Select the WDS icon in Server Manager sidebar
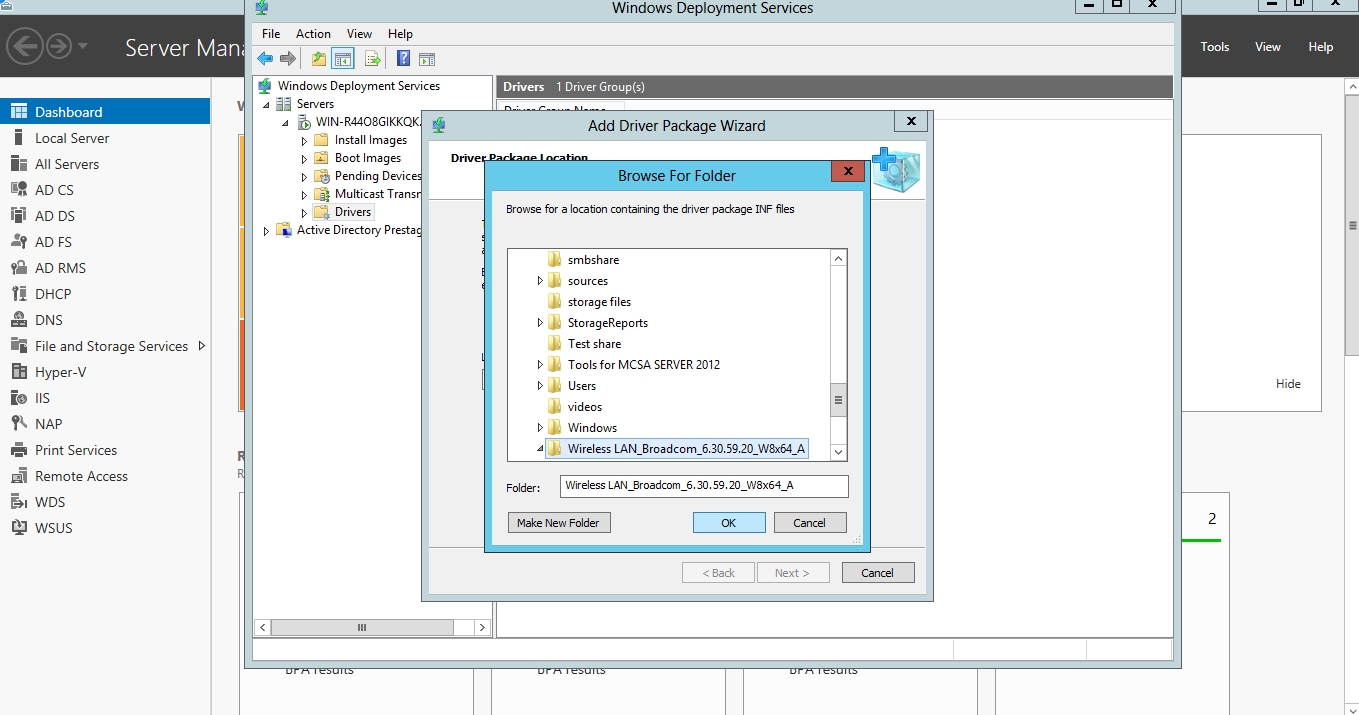1359x715 pixels. pyautogui.click(x=18, y=502)
